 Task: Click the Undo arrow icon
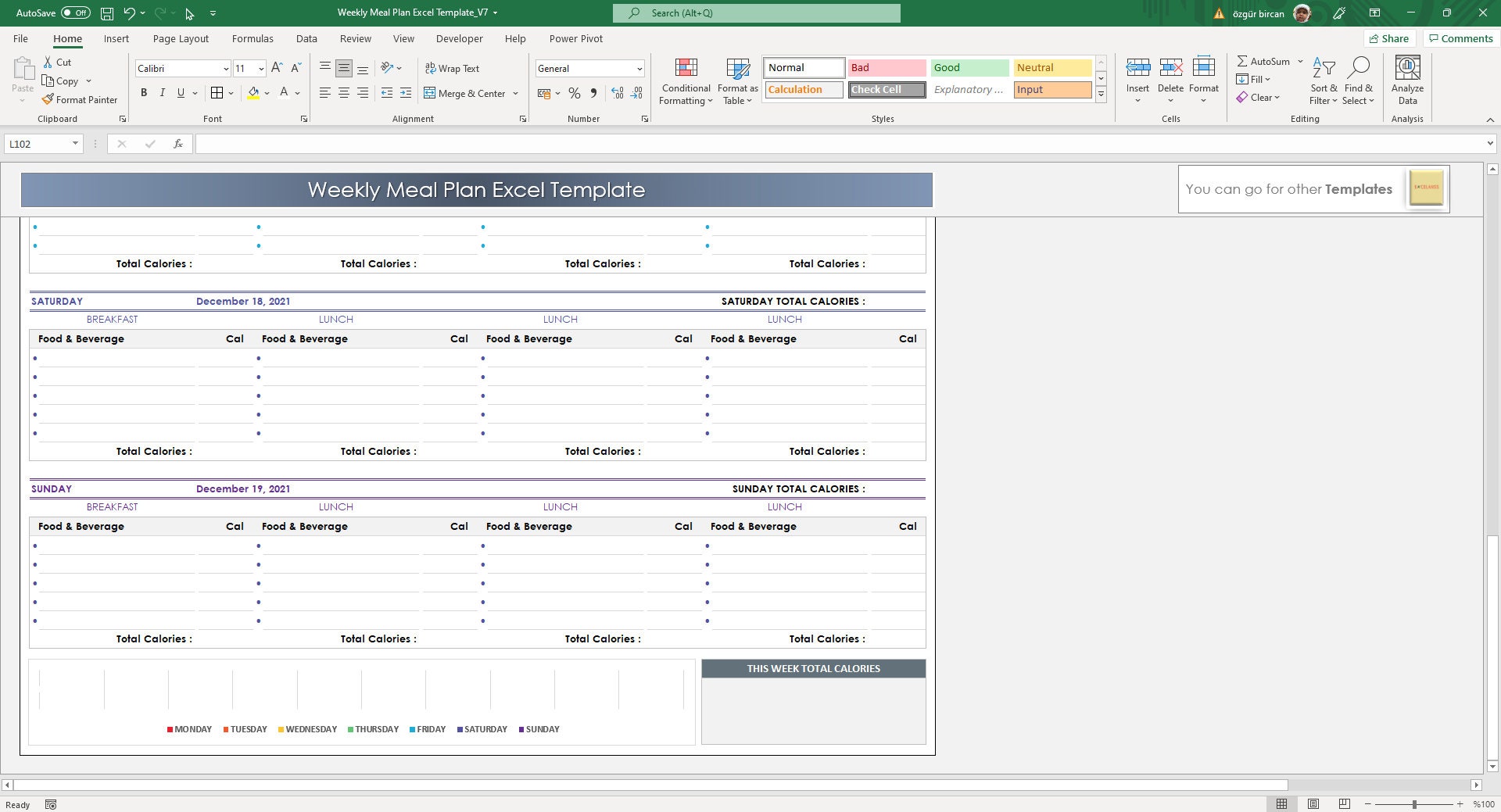129,13
